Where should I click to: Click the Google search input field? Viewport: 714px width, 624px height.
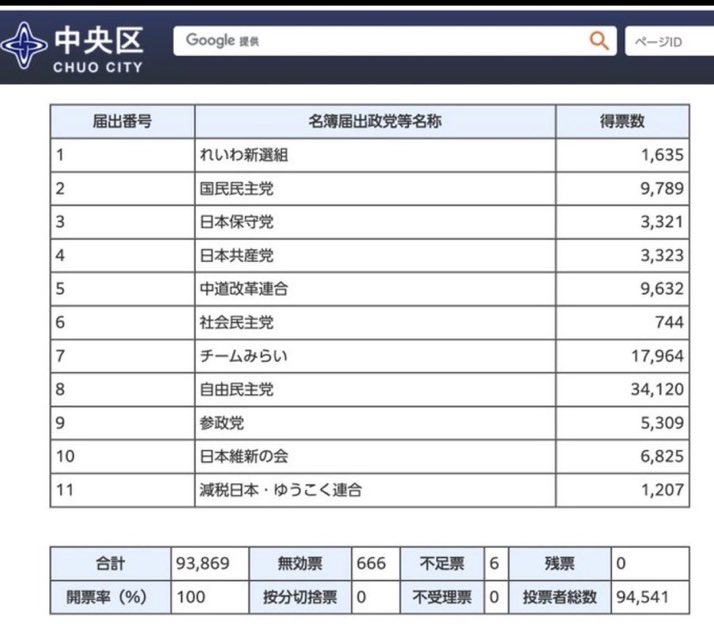tap(380, 41)
